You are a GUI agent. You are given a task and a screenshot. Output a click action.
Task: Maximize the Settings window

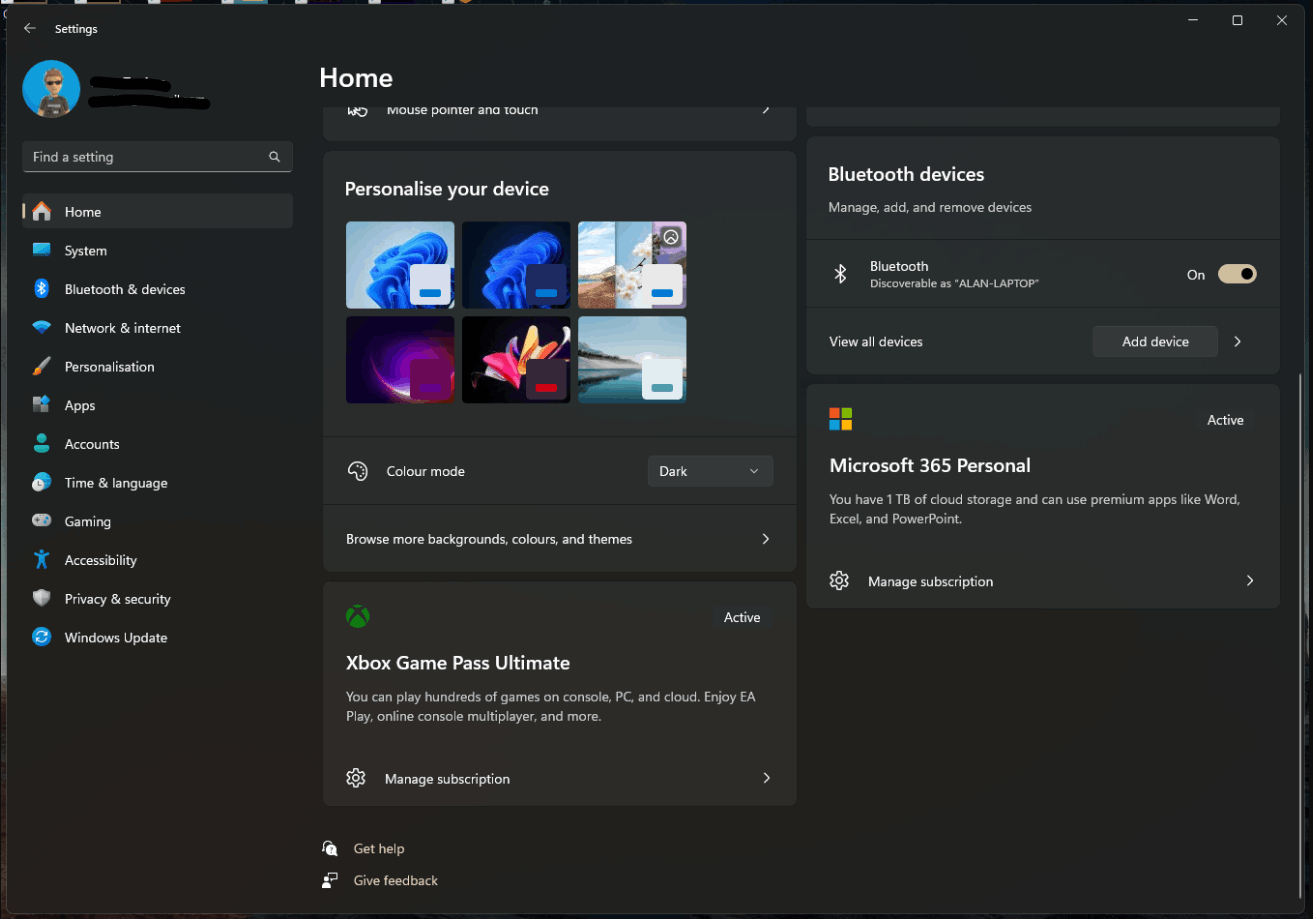(x=1237, y=20)
